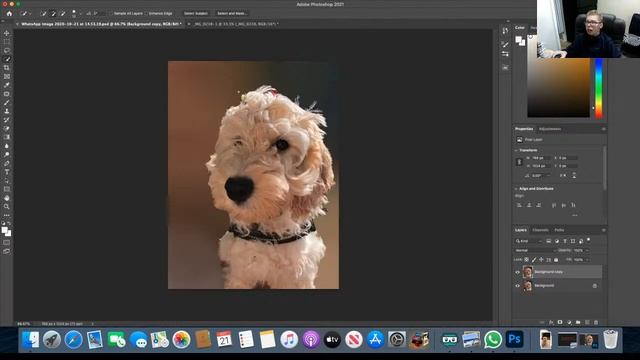
Task: Click the Delete layer trash icon
Action: 596,322
